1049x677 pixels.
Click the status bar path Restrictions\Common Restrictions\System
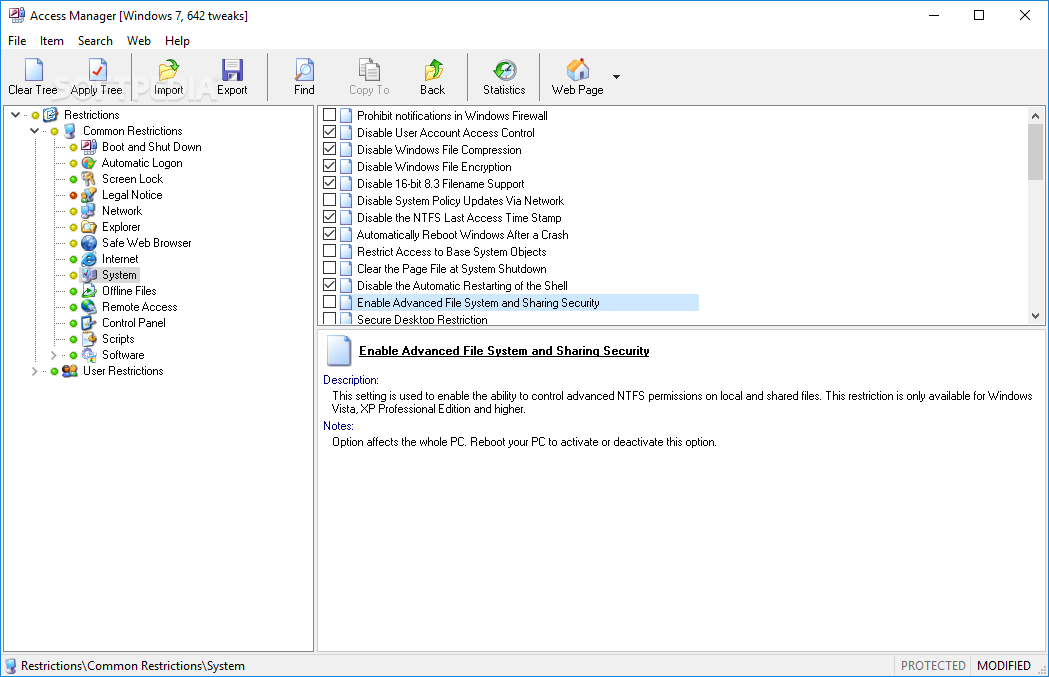click(132, 666)
